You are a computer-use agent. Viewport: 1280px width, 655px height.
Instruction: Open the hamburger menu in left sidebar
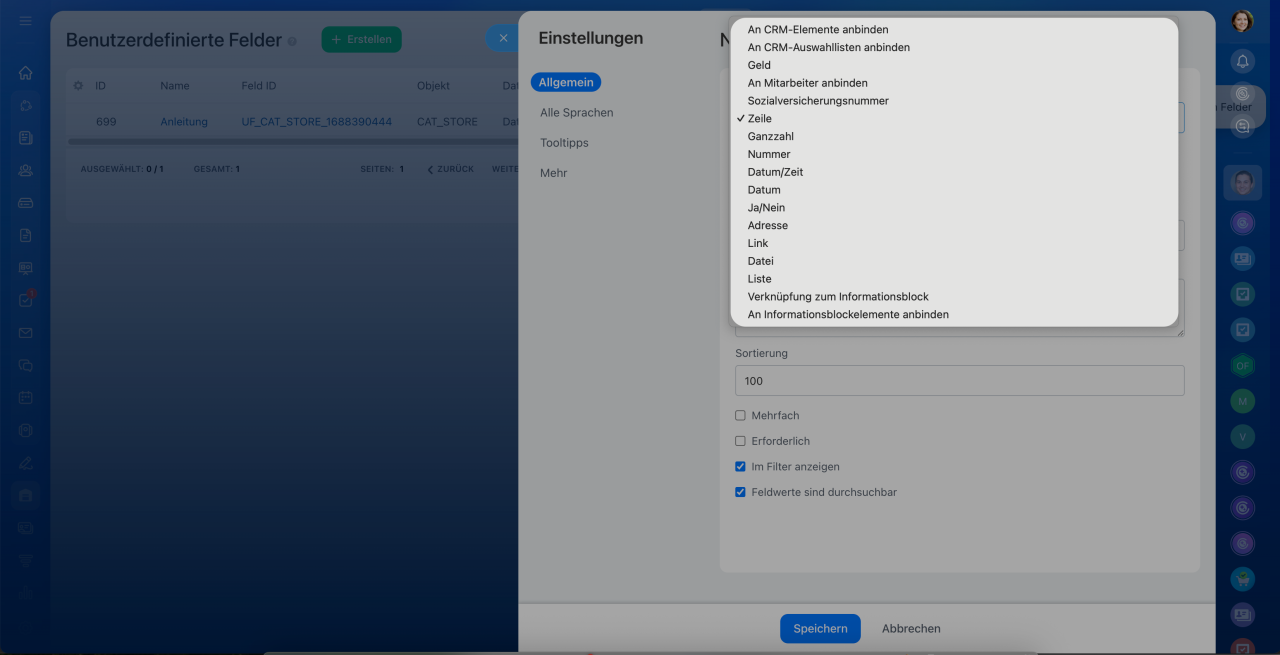pyautogui.click(x=25, y=21)
